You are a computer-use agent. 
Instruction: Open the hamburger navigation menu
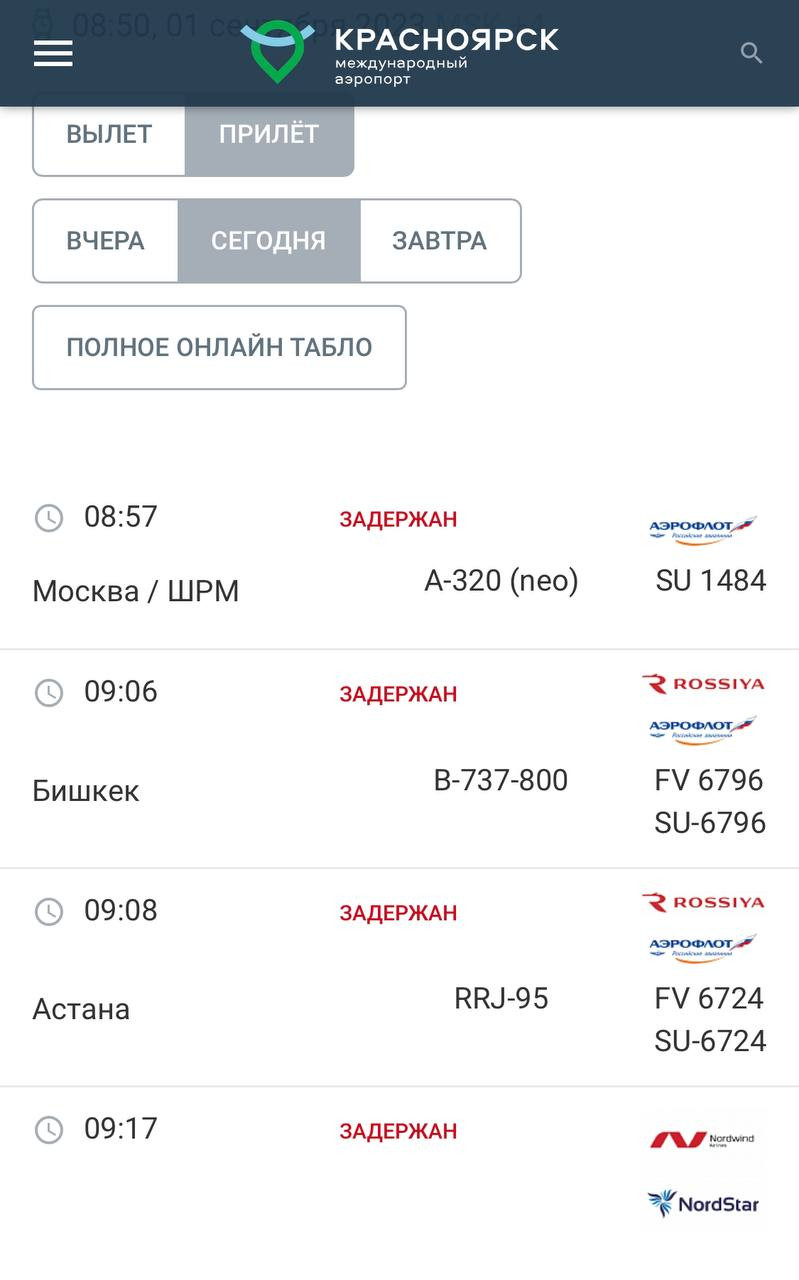click(x=53, y=53)
